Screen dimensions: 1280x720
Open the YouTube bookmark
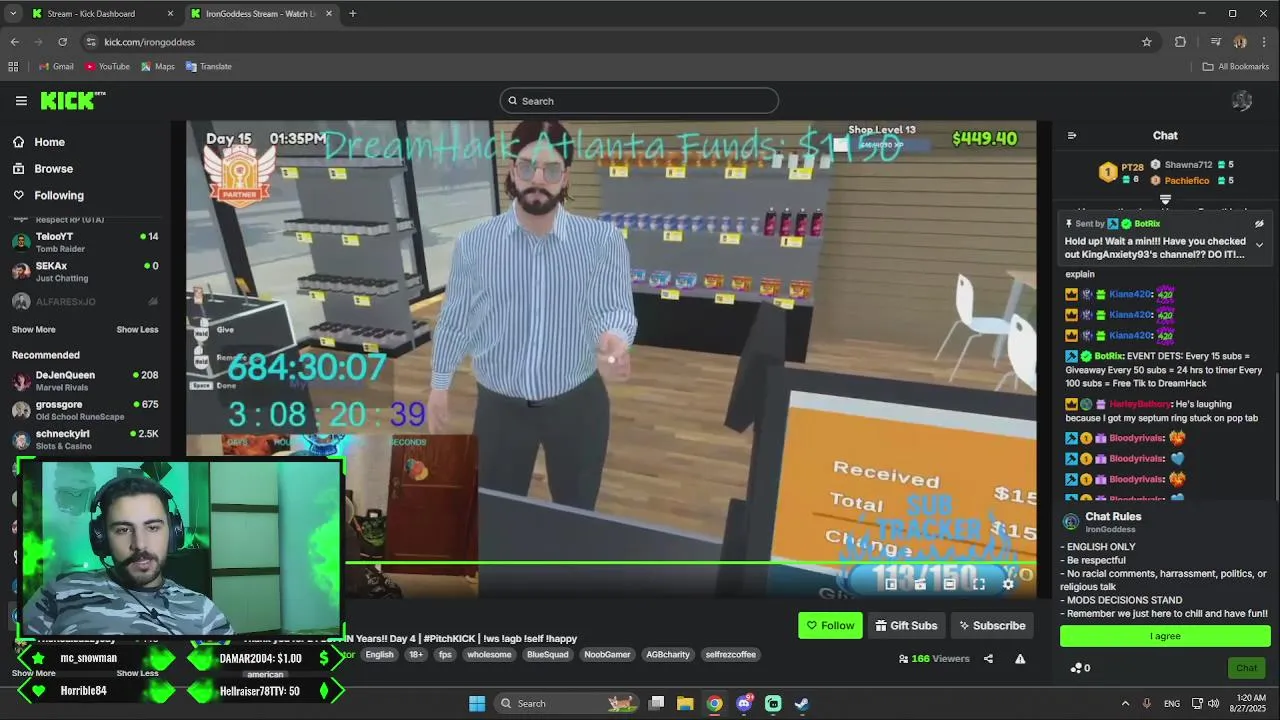tap(107, 67)
